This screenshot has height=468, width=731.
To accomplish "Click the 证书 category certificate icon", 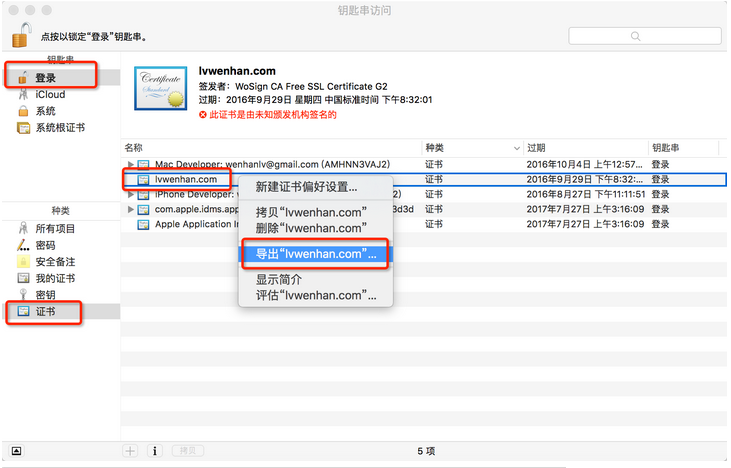I will (23, 311).
